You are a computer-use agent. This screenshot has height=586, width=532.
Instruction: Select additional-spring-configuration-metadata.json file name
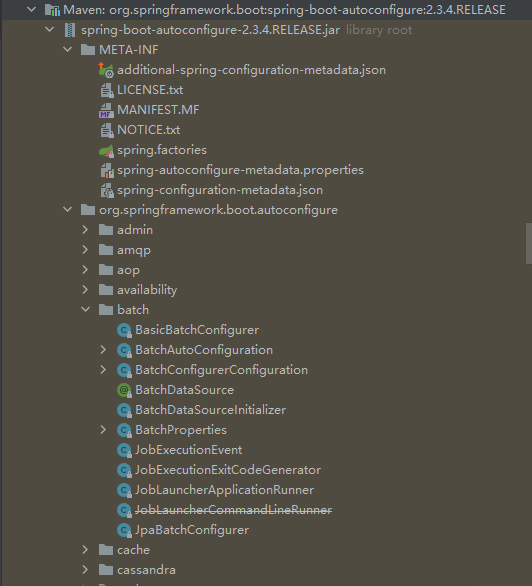pos(251,70)
